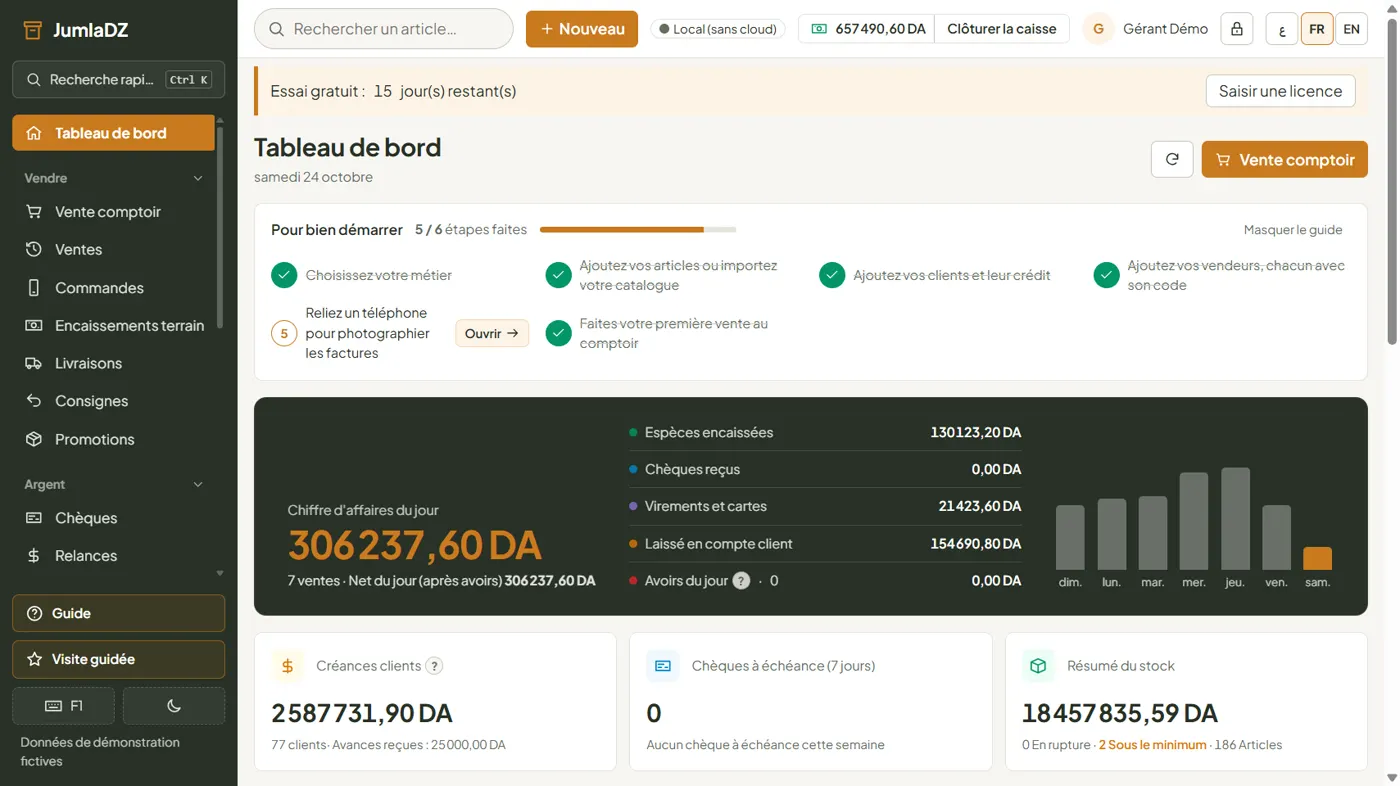Click user avatar G icon
The image size is (1400, 786).
[1098, 29]
